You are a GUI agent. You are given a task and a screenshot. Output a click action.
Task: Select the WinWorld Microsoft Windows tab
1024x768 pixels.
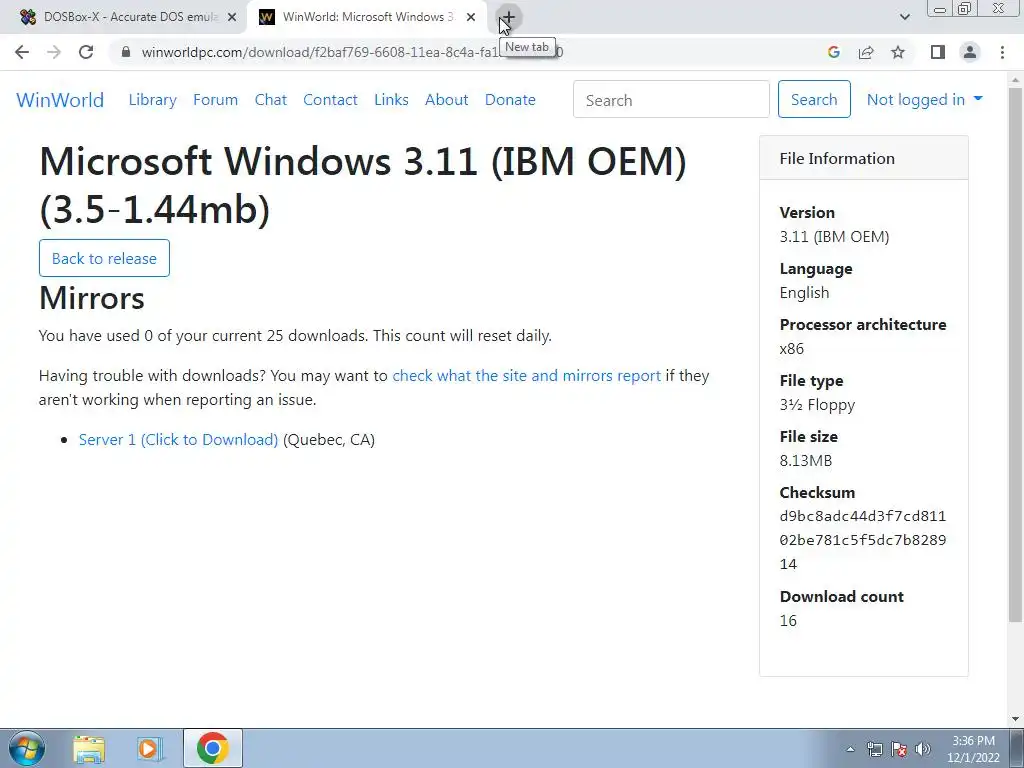pyautogui.click(x=368, y=18)
